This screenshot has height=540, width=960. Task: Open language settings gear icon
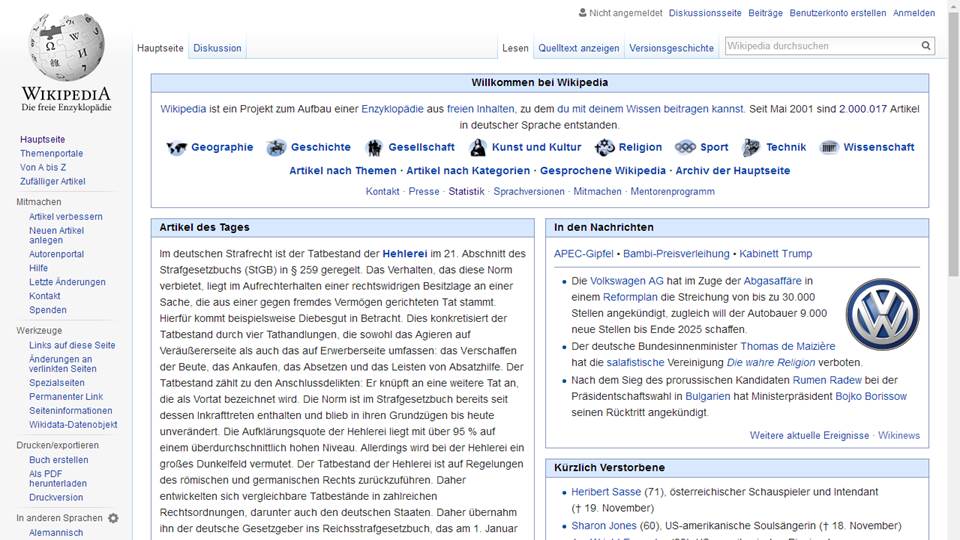pos(113,518)
